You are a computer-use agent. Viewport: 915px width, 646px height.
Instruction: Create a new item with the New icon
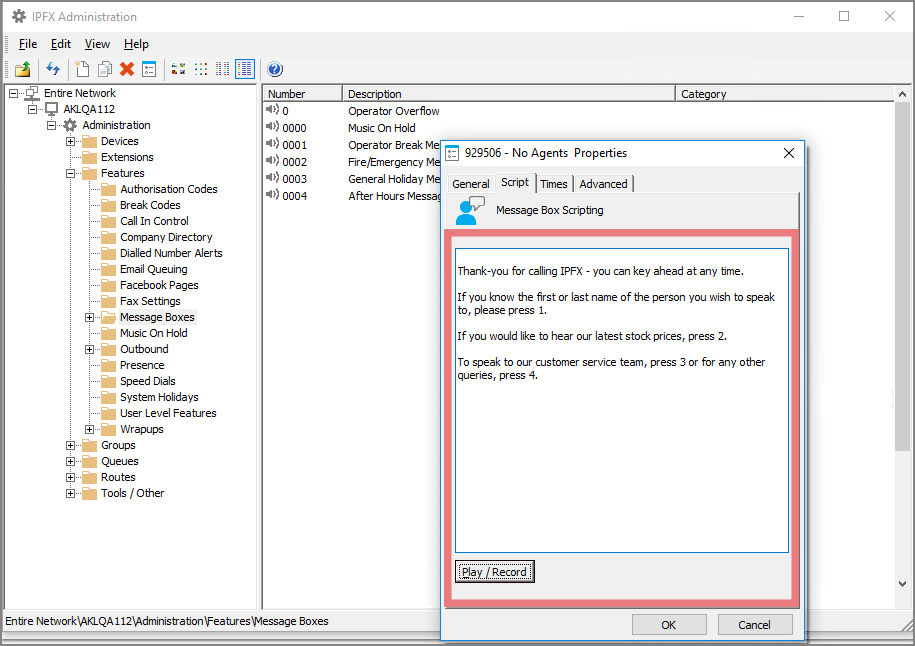coord(83,69)
